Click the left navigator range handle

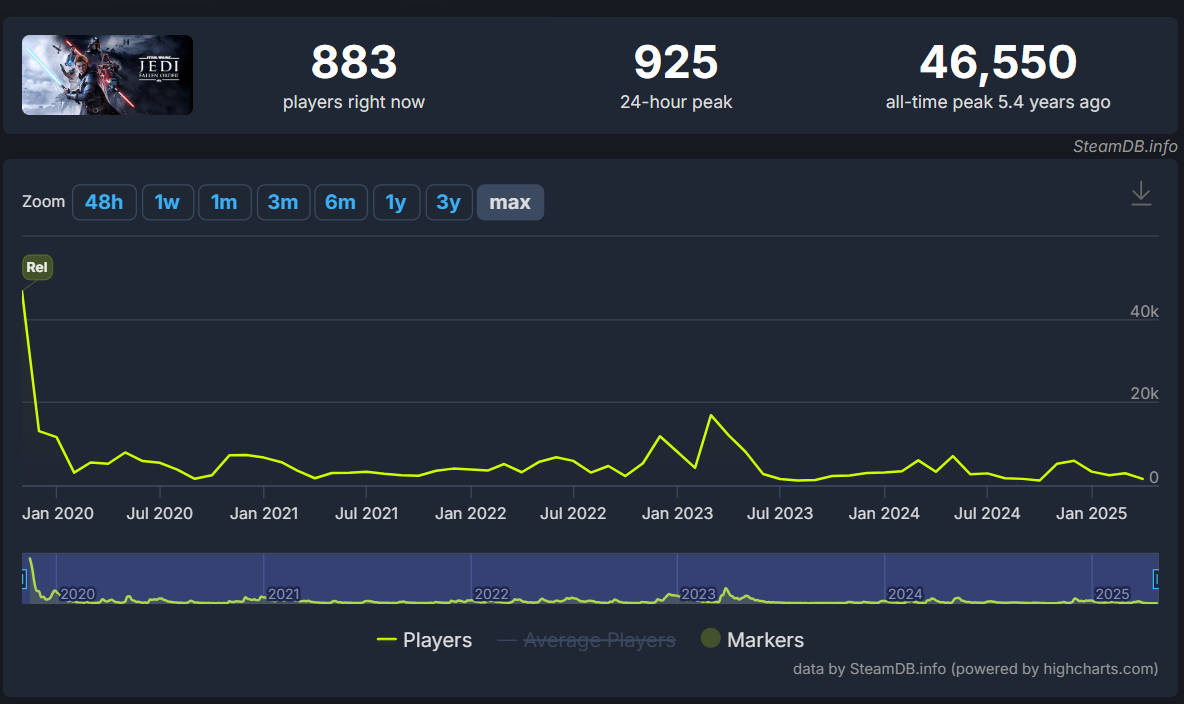[x=24, y=579]
